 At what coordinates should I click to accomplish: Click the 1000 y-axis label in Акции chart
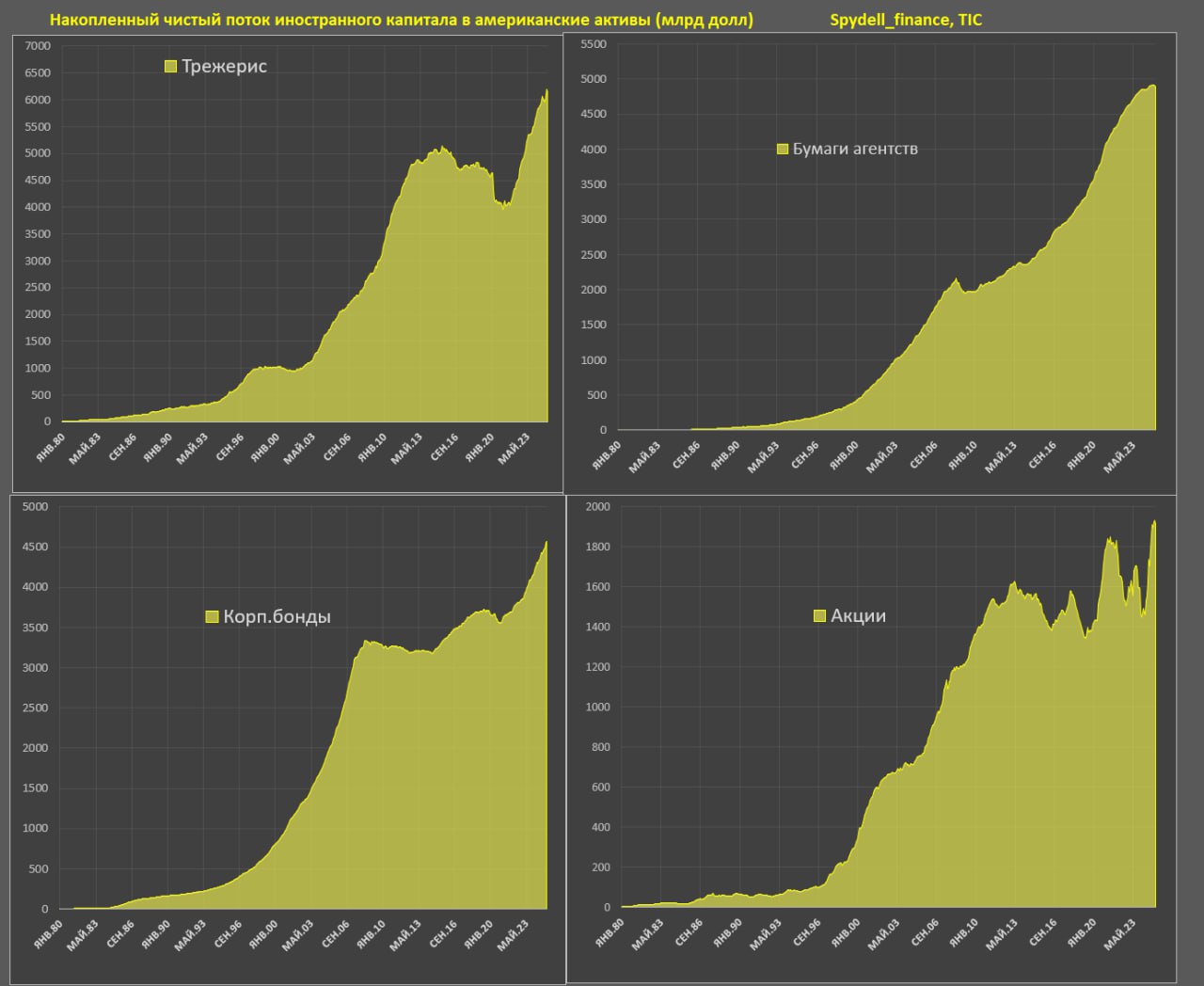tap(597, 708)
